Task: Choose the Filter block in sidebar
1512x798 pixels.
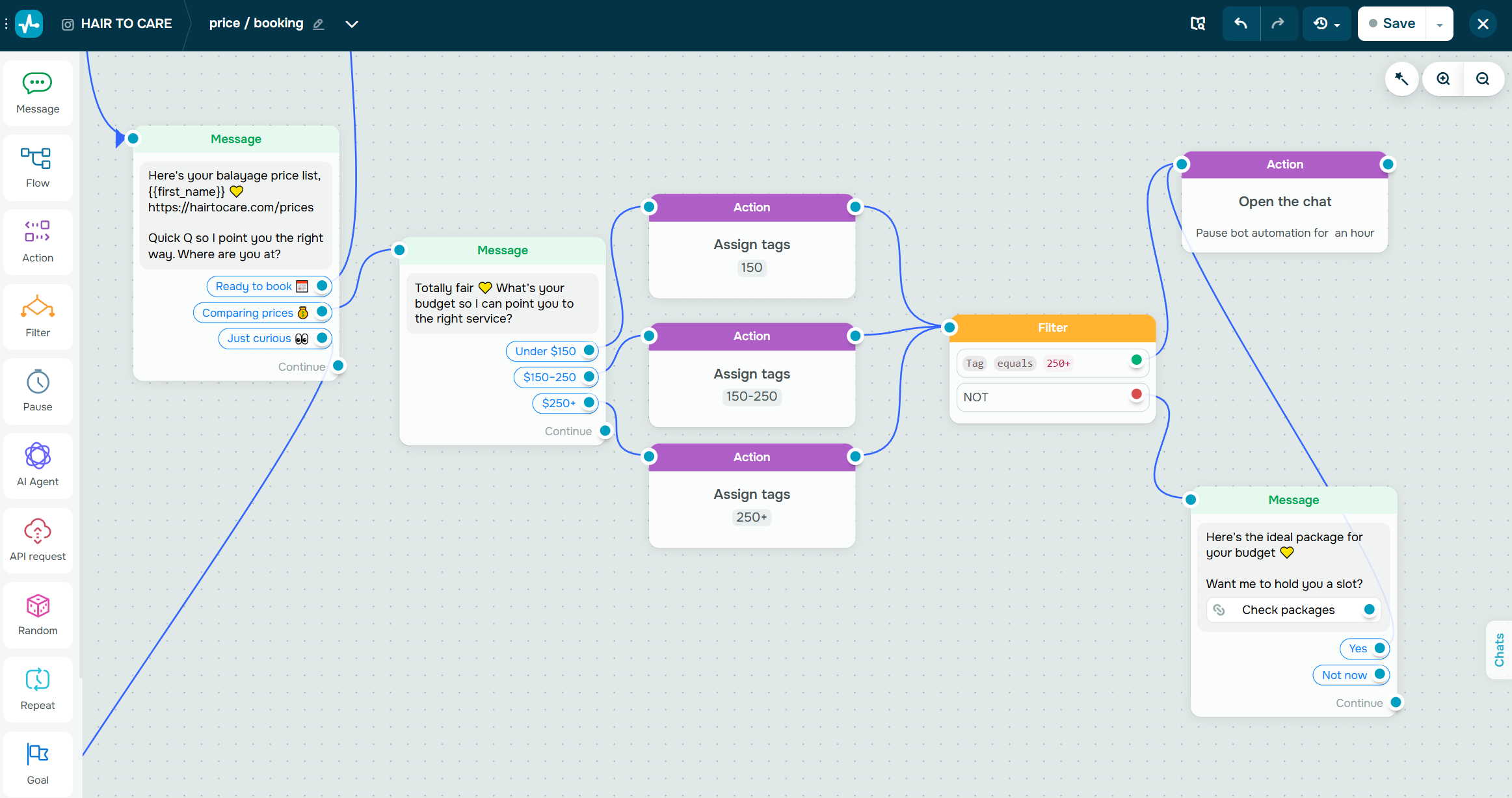Action: [38, 317]
